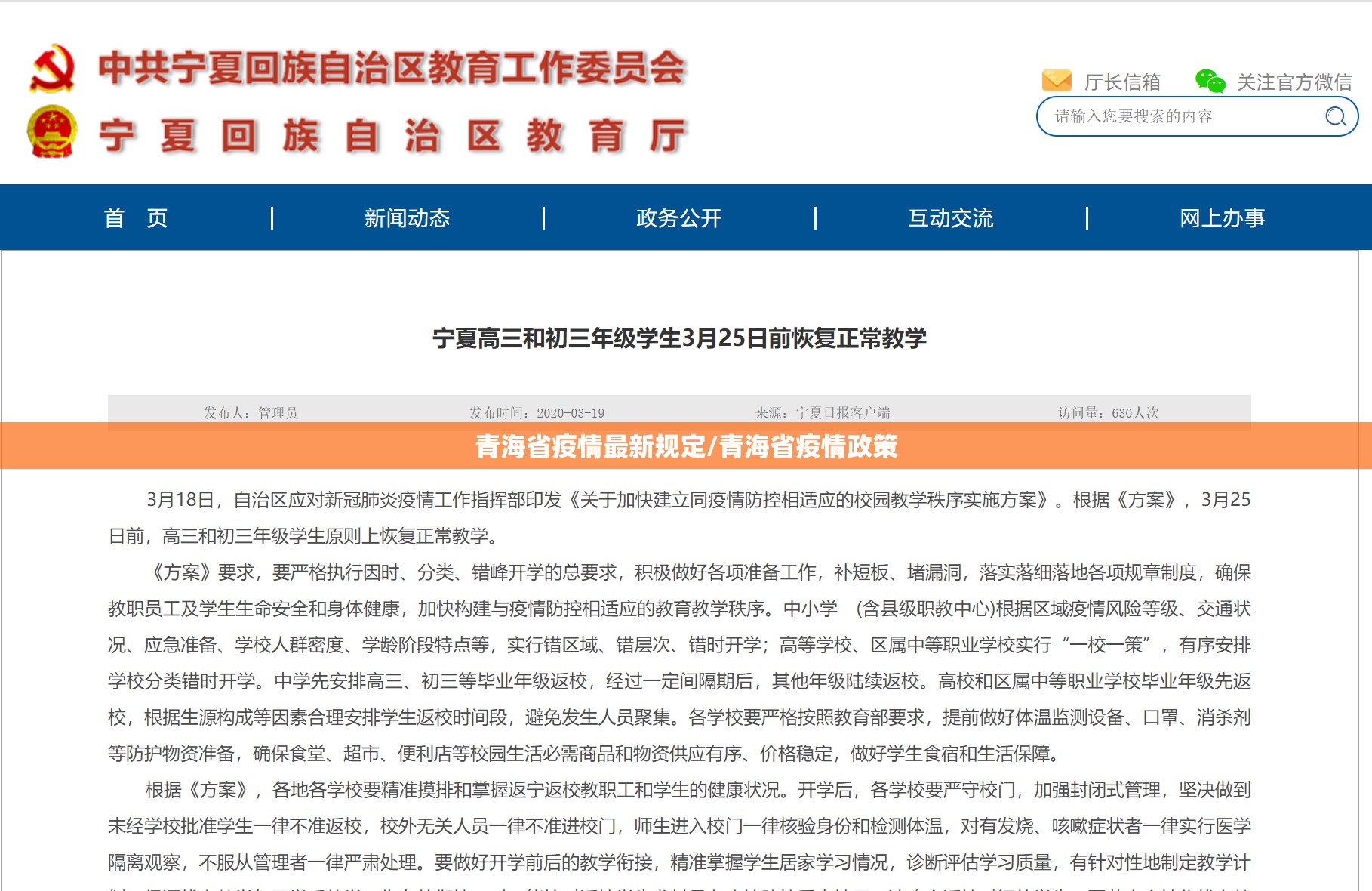Viewport: 1372px width, 891px height.
Task: Click the national emblem logo
Action: click(x=52, y=131)
